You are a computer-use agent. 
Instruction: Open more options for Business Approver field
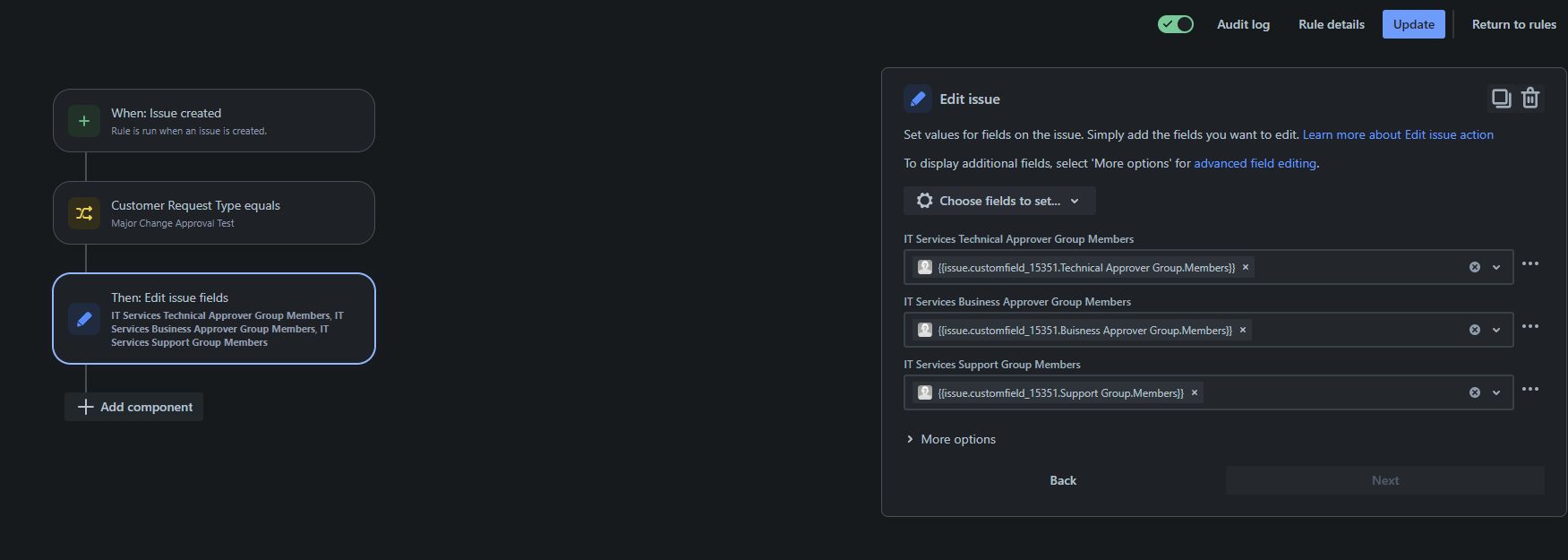(x=1530, y=326)
